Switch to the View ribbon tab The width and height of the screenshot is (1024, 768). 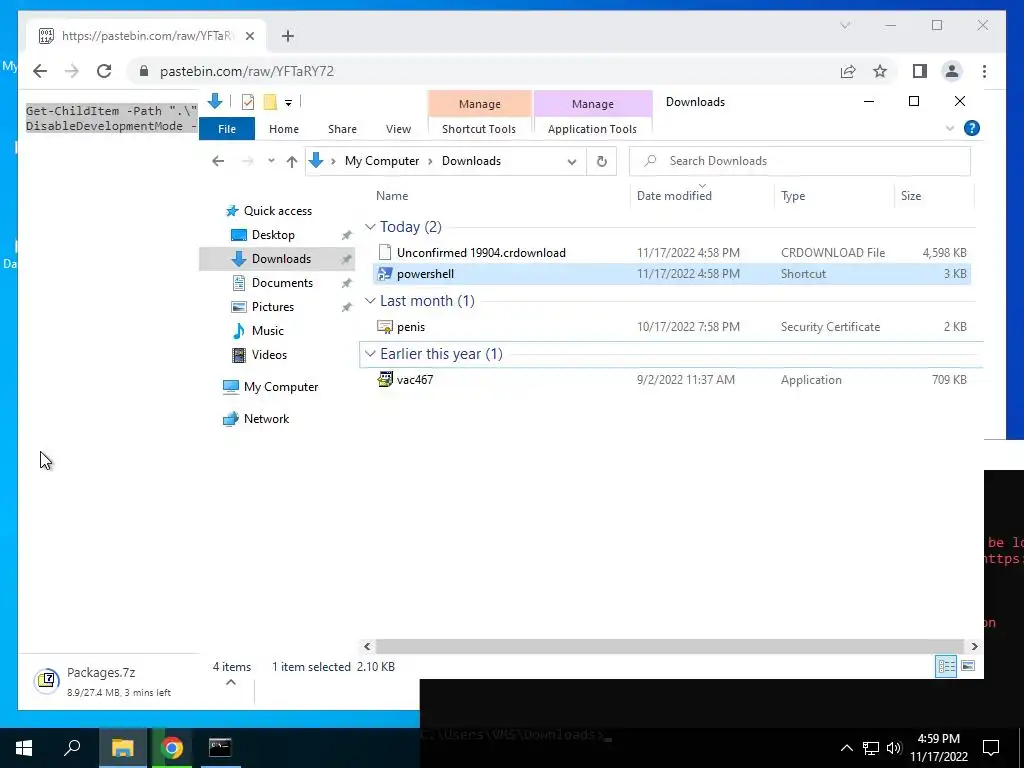coord(398,129)
